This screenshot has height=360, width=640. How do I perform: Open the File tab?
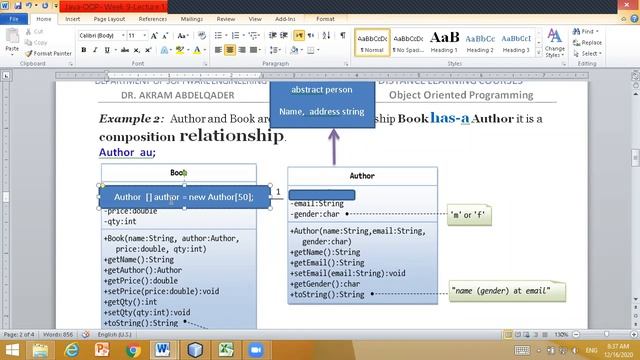click(x=14, y=19)
